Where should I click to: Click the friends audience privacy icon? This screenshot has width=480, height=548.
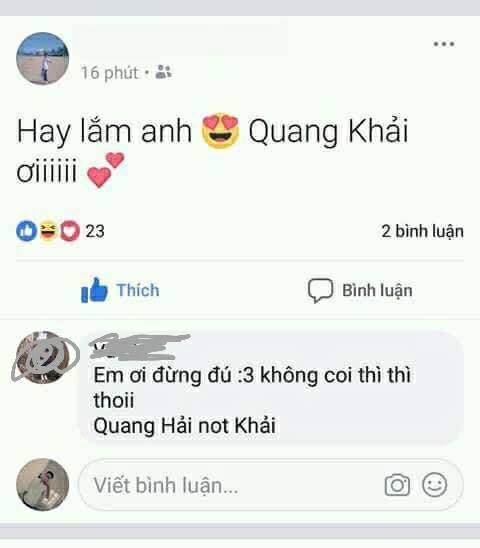163,72
